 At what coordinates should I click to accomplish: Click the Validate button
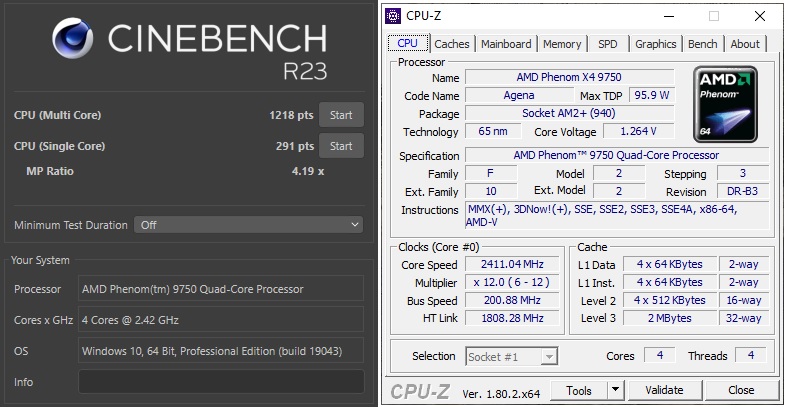coord(664,390)
